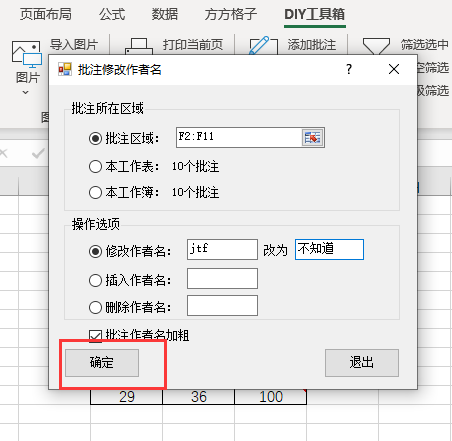
Task: Click the 退出 button
Action: coord(362,363)
